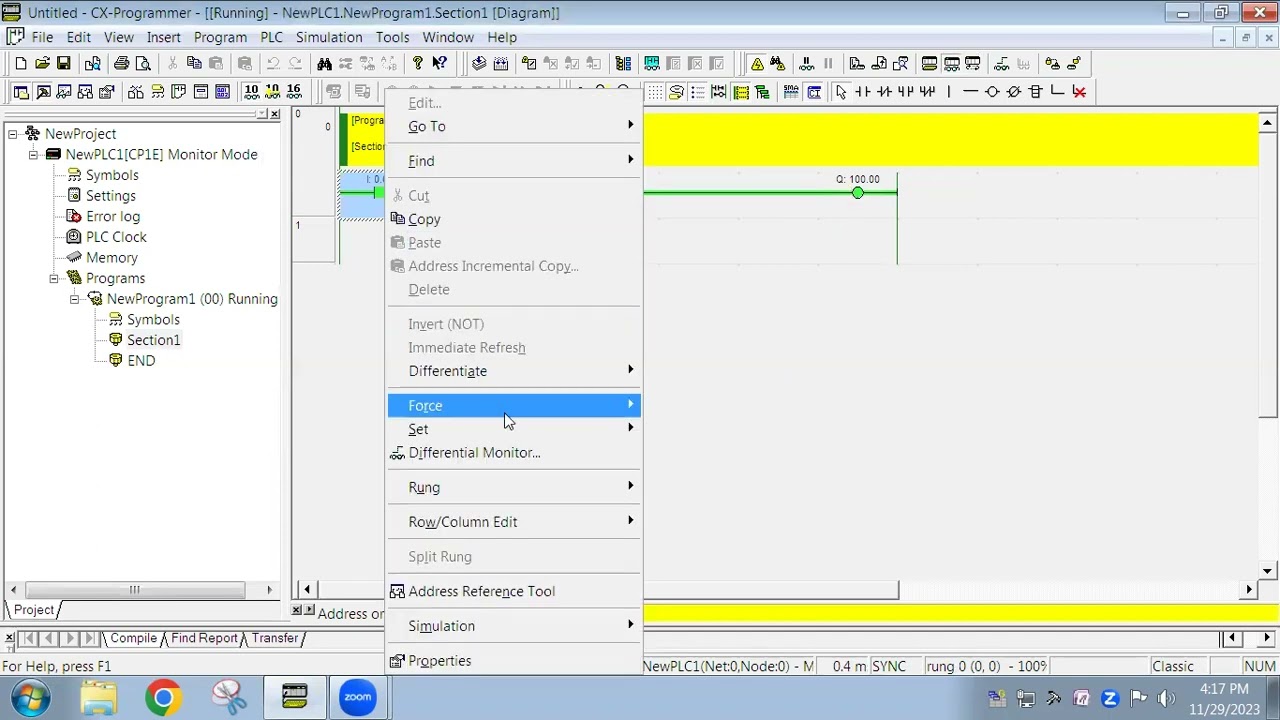The image size is (1280, 720).
Task: Select the New Horizontal line tool
Action: (x=970, y=92)
